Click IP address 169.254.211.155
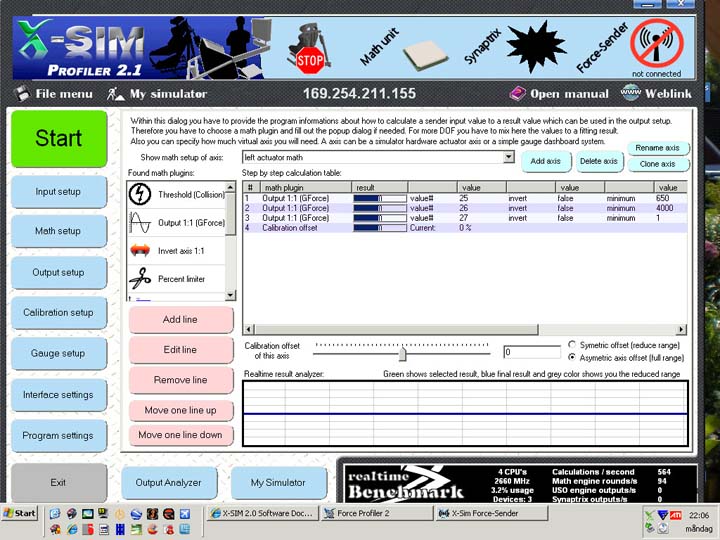This screenshot has height=540, width=720. pos(359,94)
